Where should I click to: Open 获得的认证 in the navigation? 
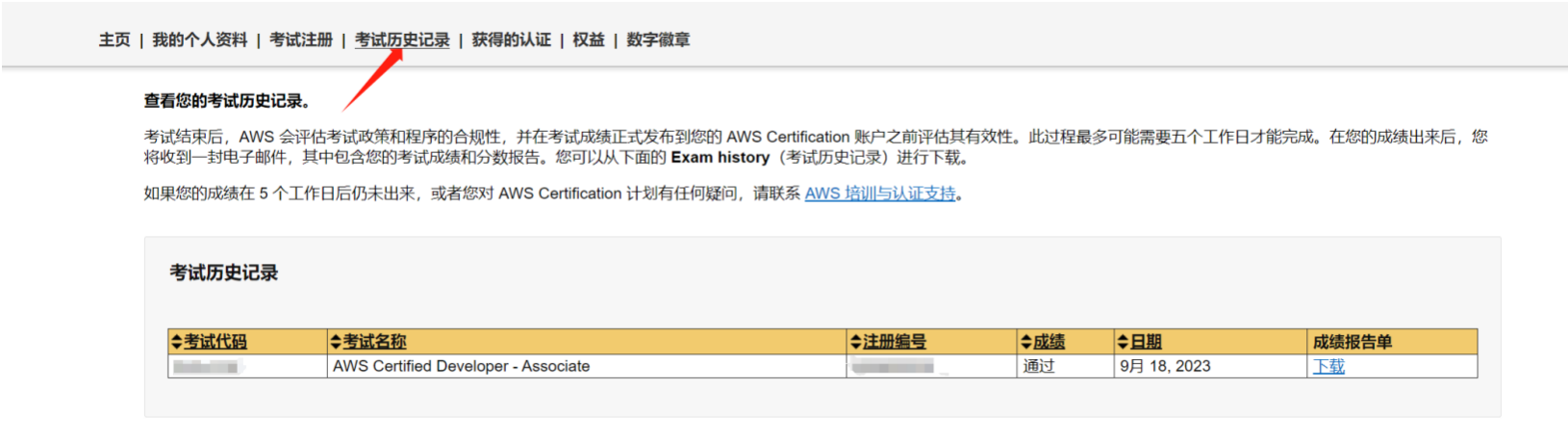pos(511,39)
